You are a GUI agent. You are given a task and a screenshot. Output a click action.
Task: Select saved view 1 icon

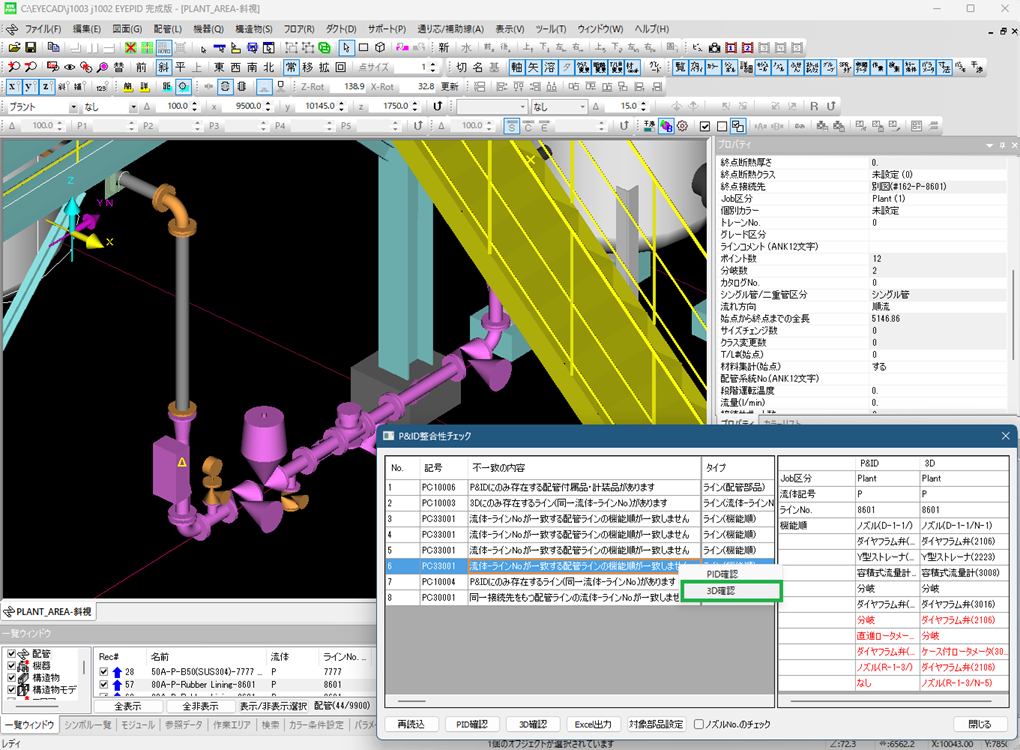[x=731, y=47]
